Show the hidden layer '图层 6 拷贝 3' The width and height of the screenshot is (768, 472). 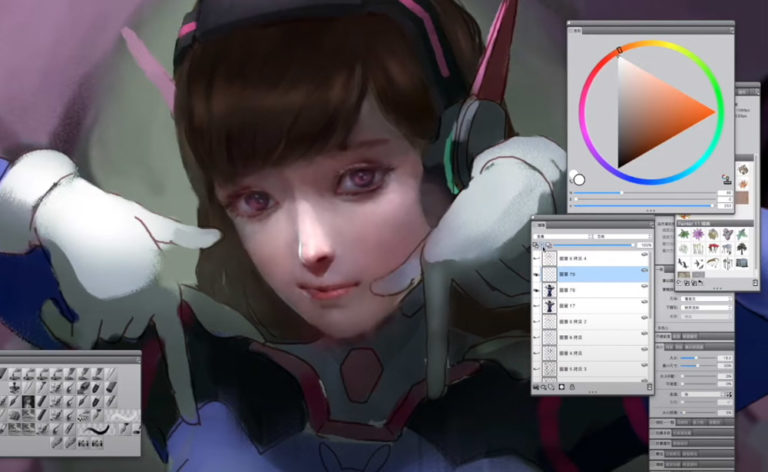point(537,369)
